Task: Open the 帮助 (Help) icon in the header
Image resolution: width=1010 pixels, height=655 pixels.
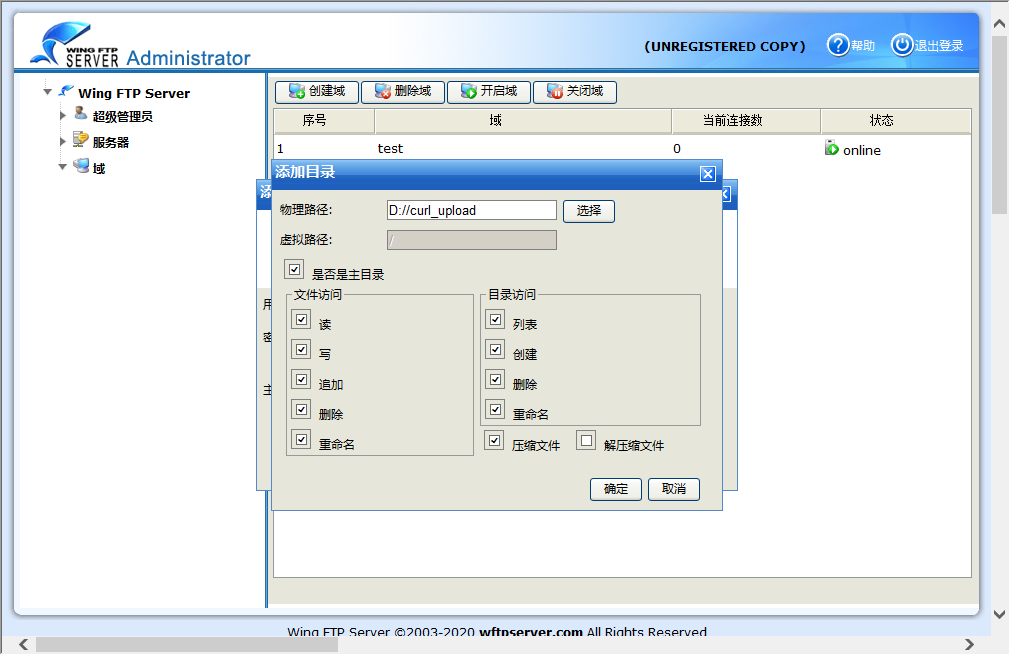Action: [837, 44]
